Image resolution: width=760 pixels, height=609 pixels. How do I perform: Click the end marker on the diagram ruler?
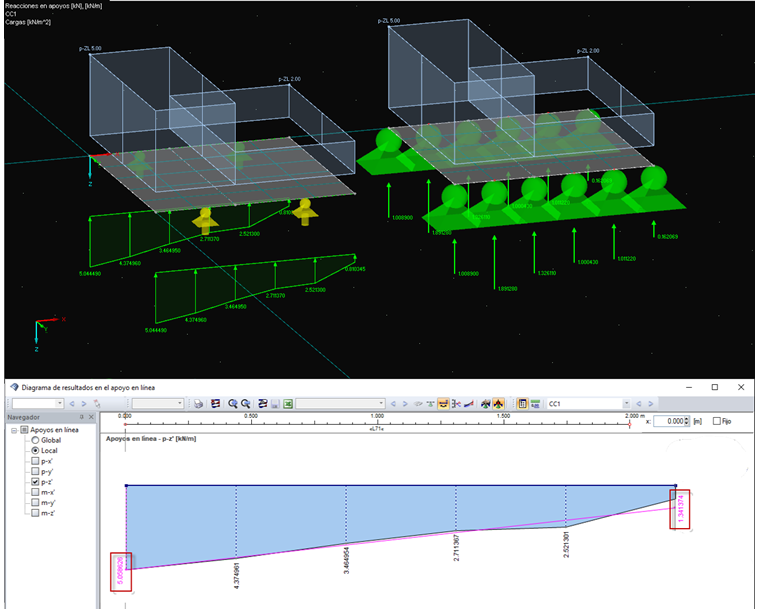coord(629,425)
